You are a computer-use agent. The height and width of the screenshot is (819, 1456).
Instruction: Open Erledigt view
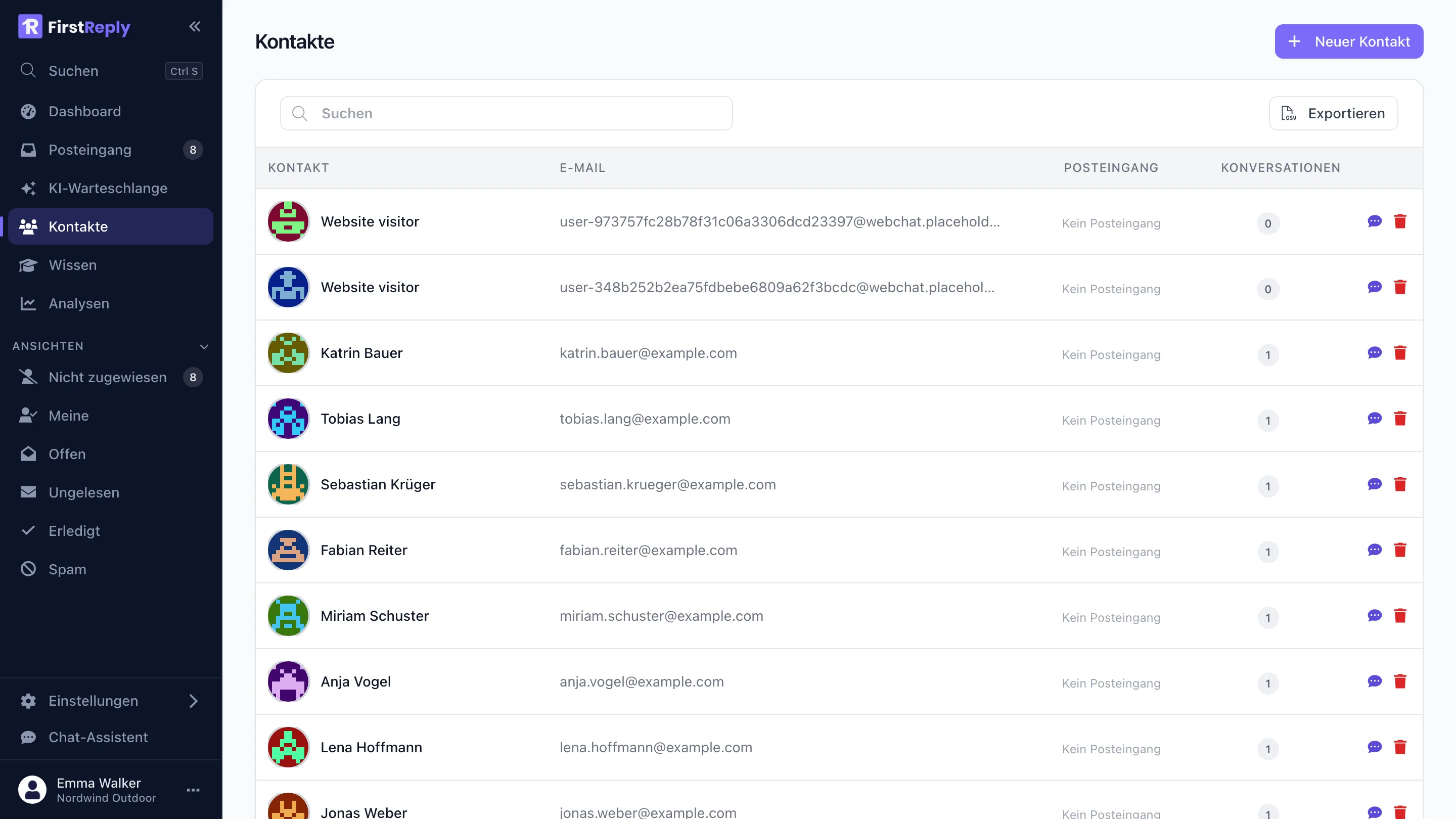[111, 531]
